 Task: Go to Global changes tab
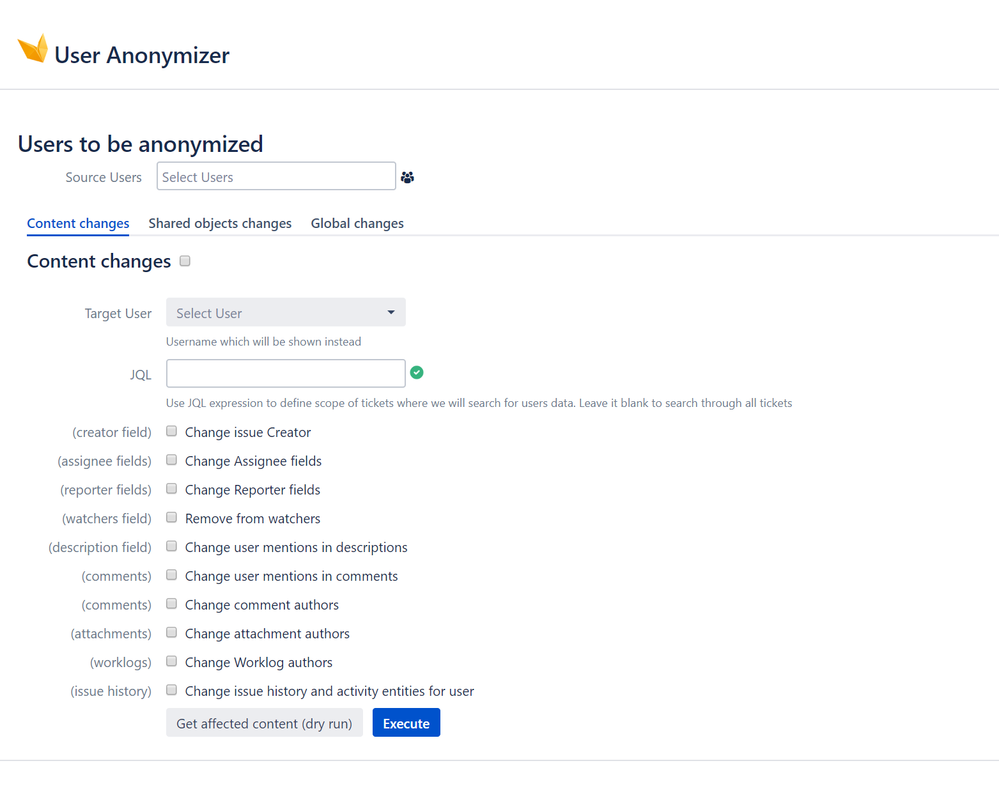click(x=357, y=223)
